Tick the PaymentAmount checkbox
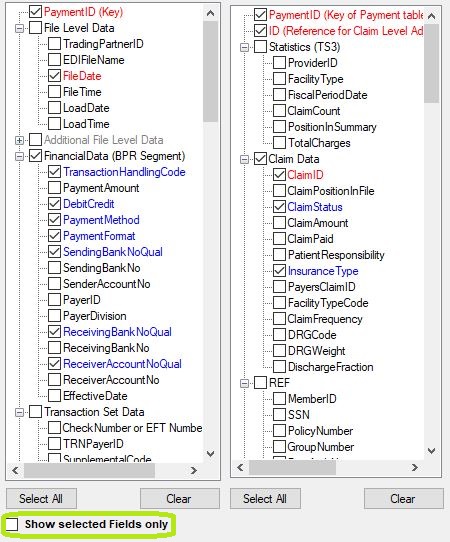 coord(54,188)
